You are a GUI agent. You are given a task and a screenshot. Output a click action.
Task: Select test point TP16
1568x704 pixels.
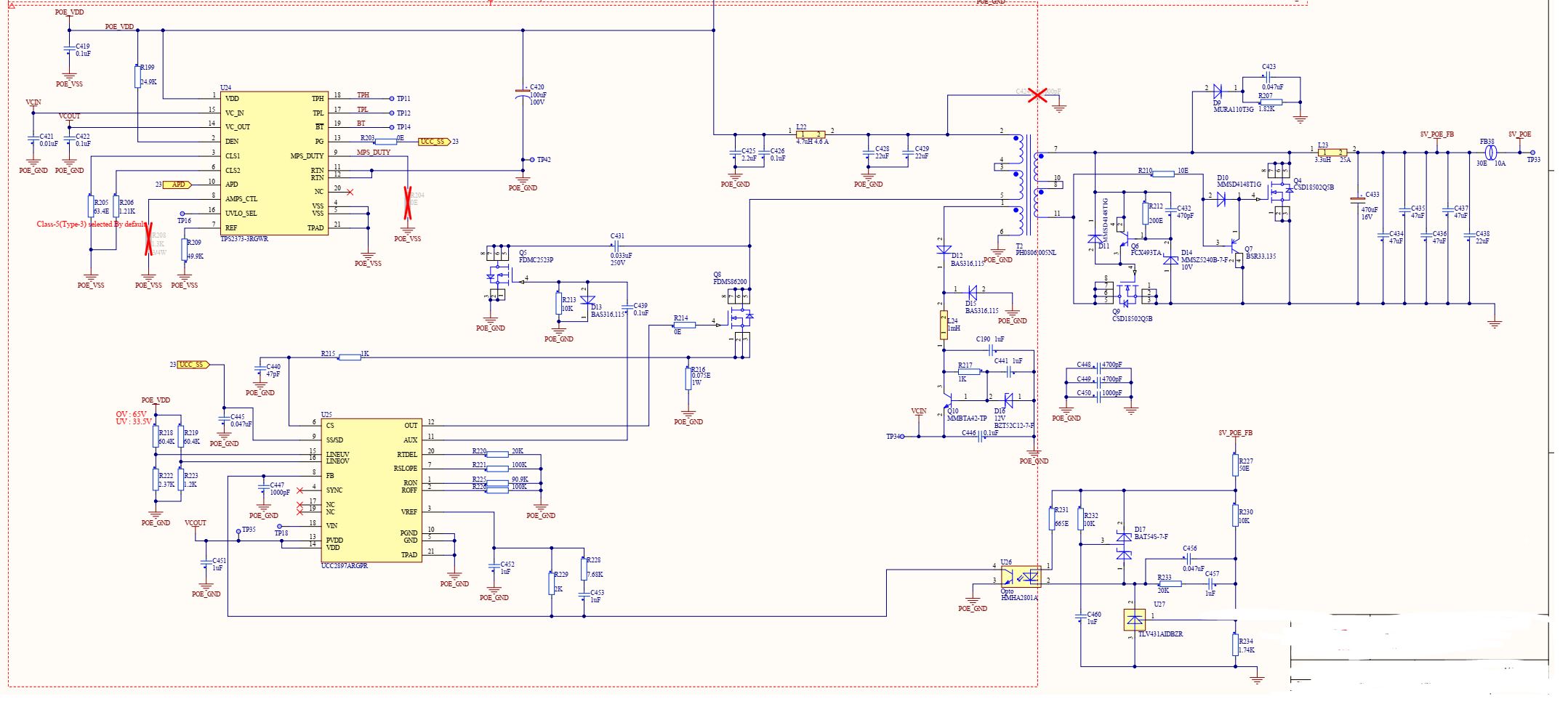click(182, 214)
